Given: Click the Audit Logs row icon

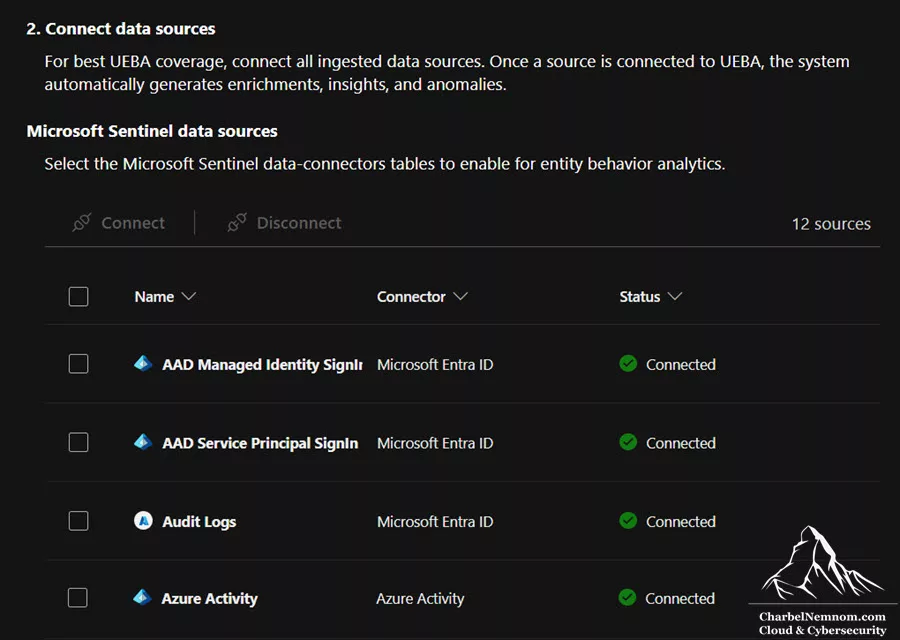Looking at the screenshot, I should point(143,521).
